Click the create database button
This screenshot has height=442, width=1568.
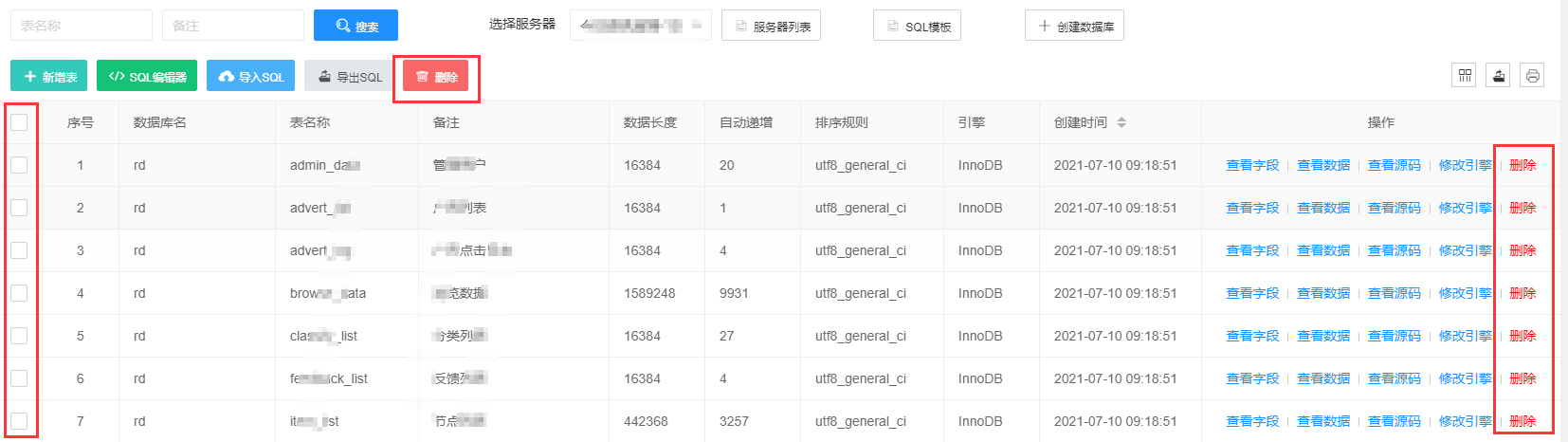click(x=1074, y=26)
